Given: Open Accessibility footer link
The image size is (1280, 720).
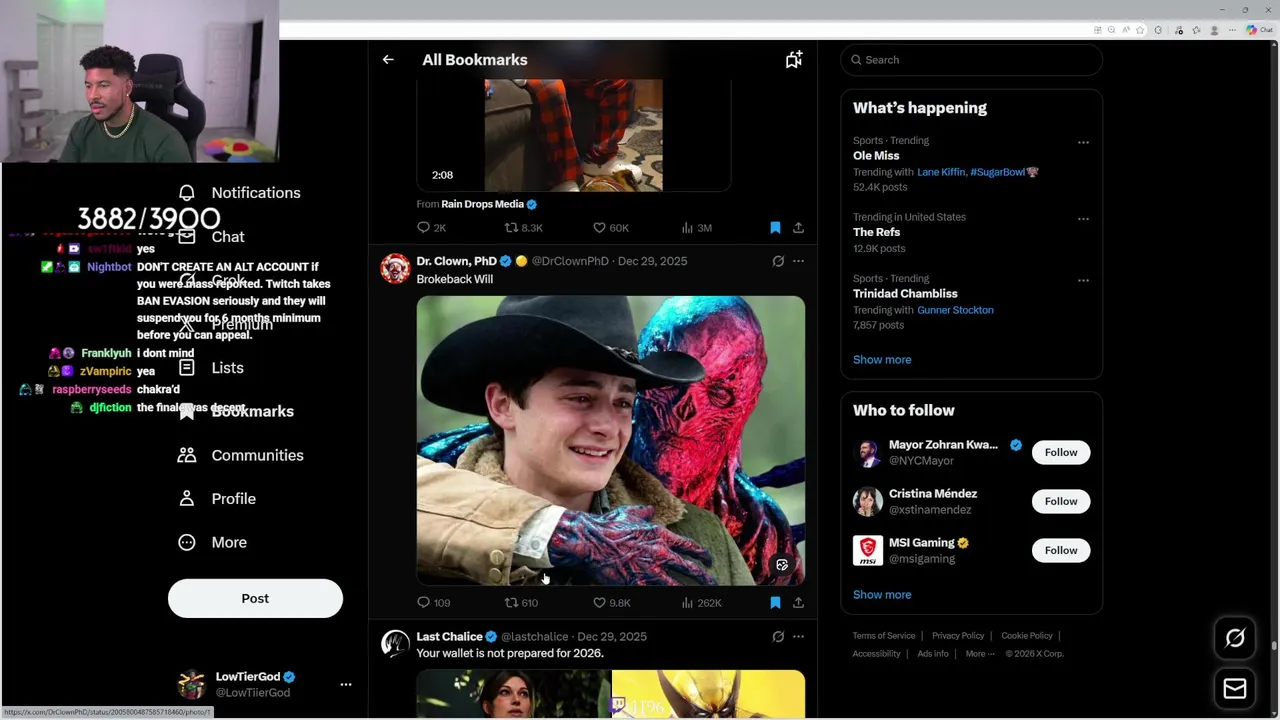Looking at the screenshot, I should tap(877, 654).
